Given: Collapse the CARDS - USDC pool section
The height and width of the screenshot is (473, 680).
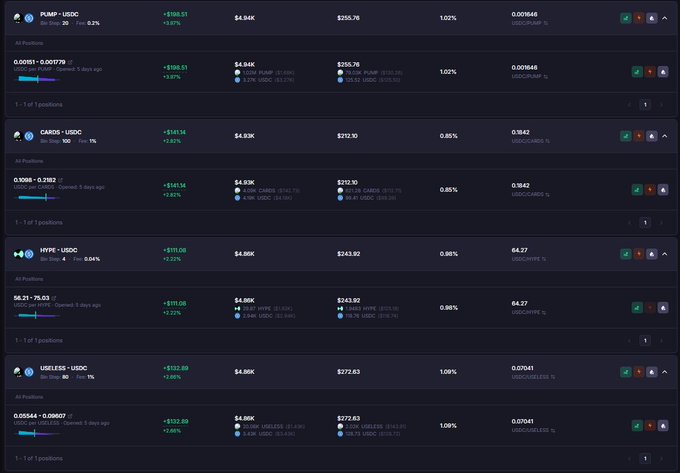Looking at the screenshot, I should (665, 136).
